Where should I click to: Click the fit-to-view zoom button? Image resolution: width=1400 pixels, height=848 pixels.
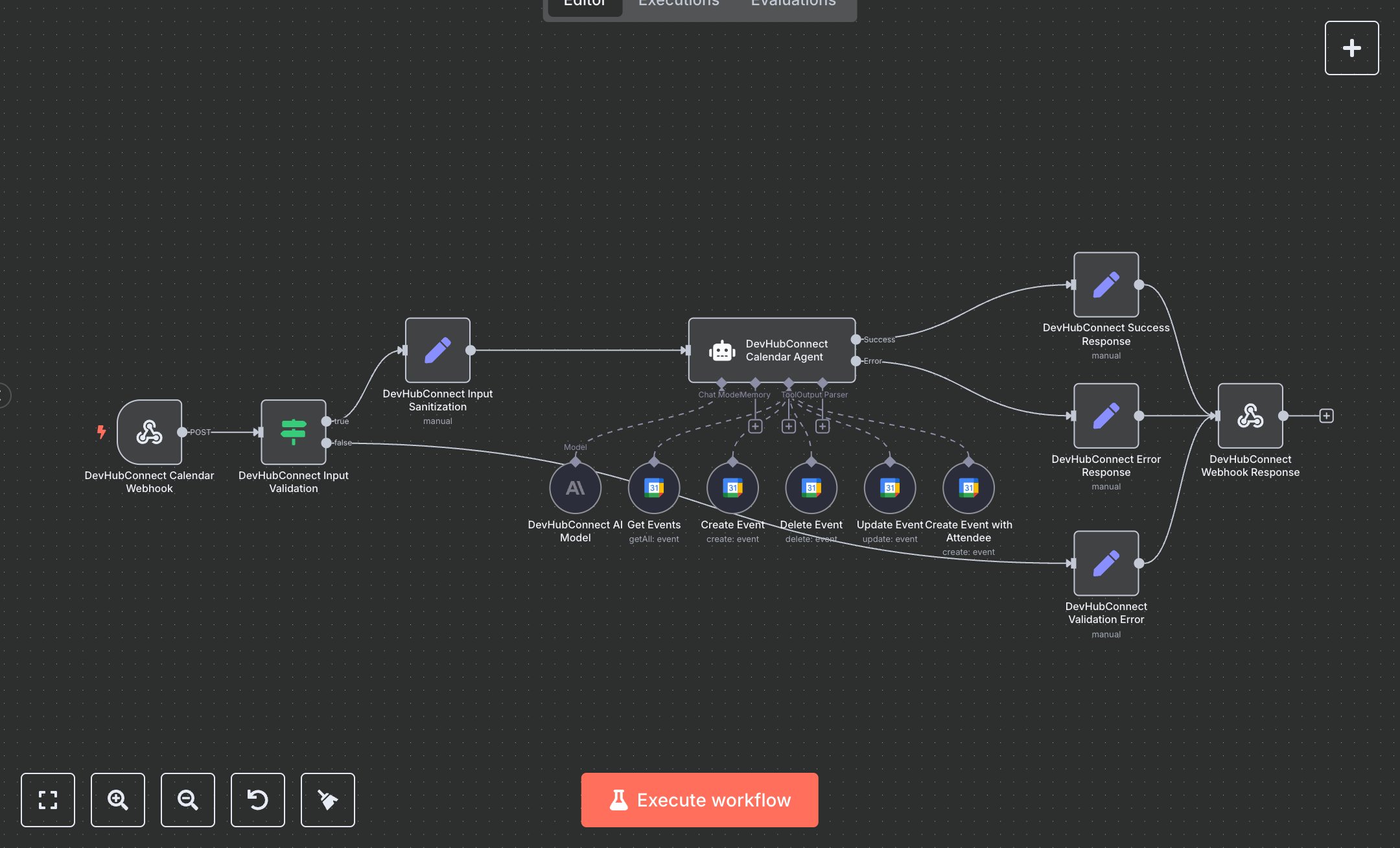pyautogui.click(x=48, y=799)
